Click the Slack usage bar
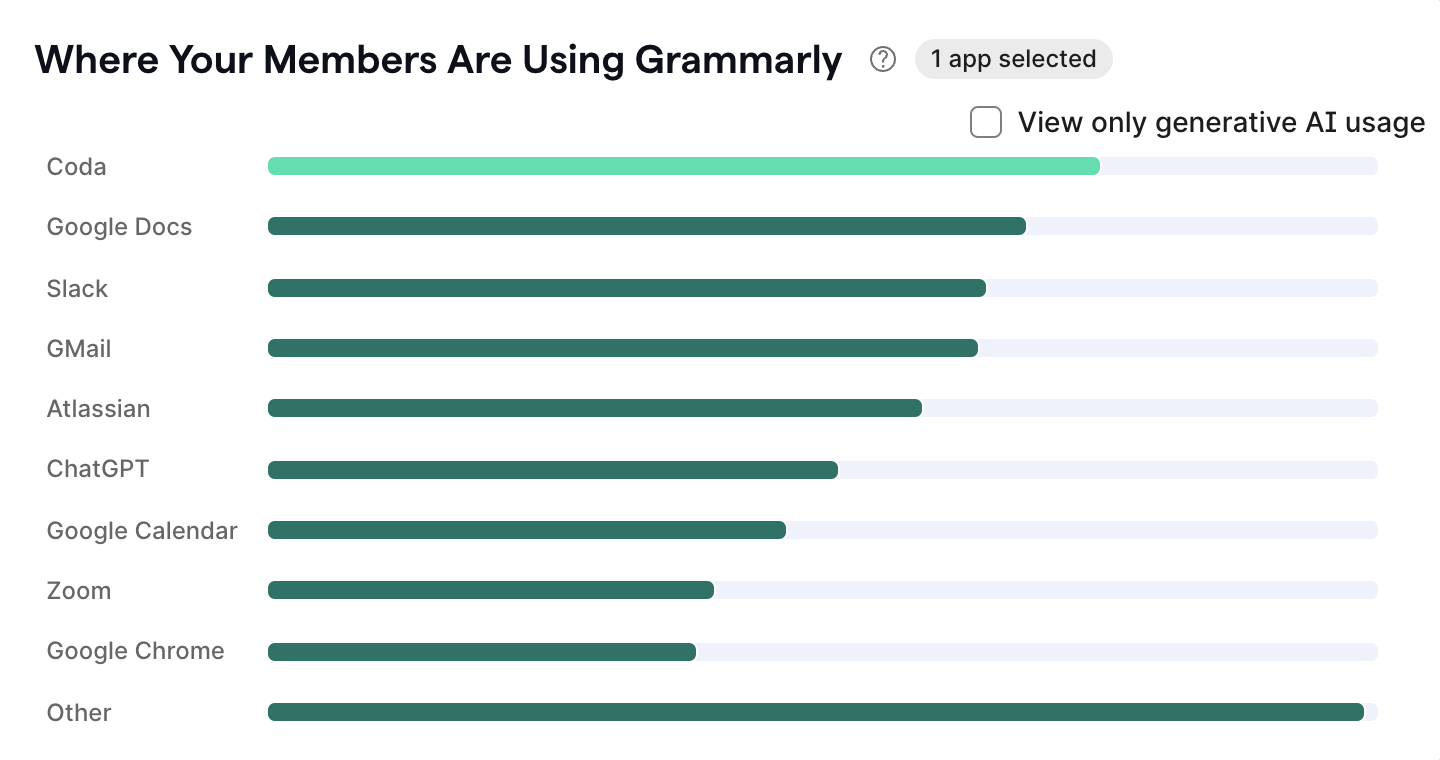Viewport: 1440px width, 760px height. [625, 288]
